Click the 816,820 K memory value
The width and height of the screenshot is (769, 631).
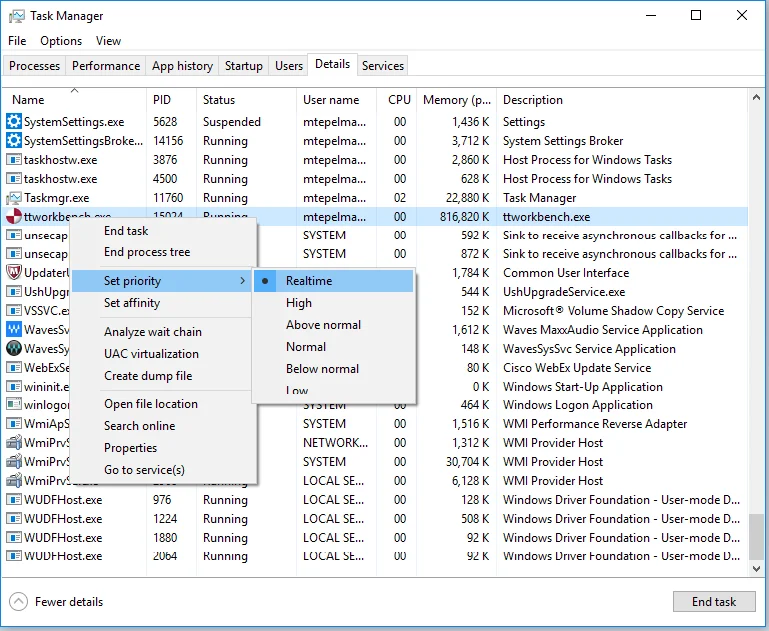pos(464,216)
